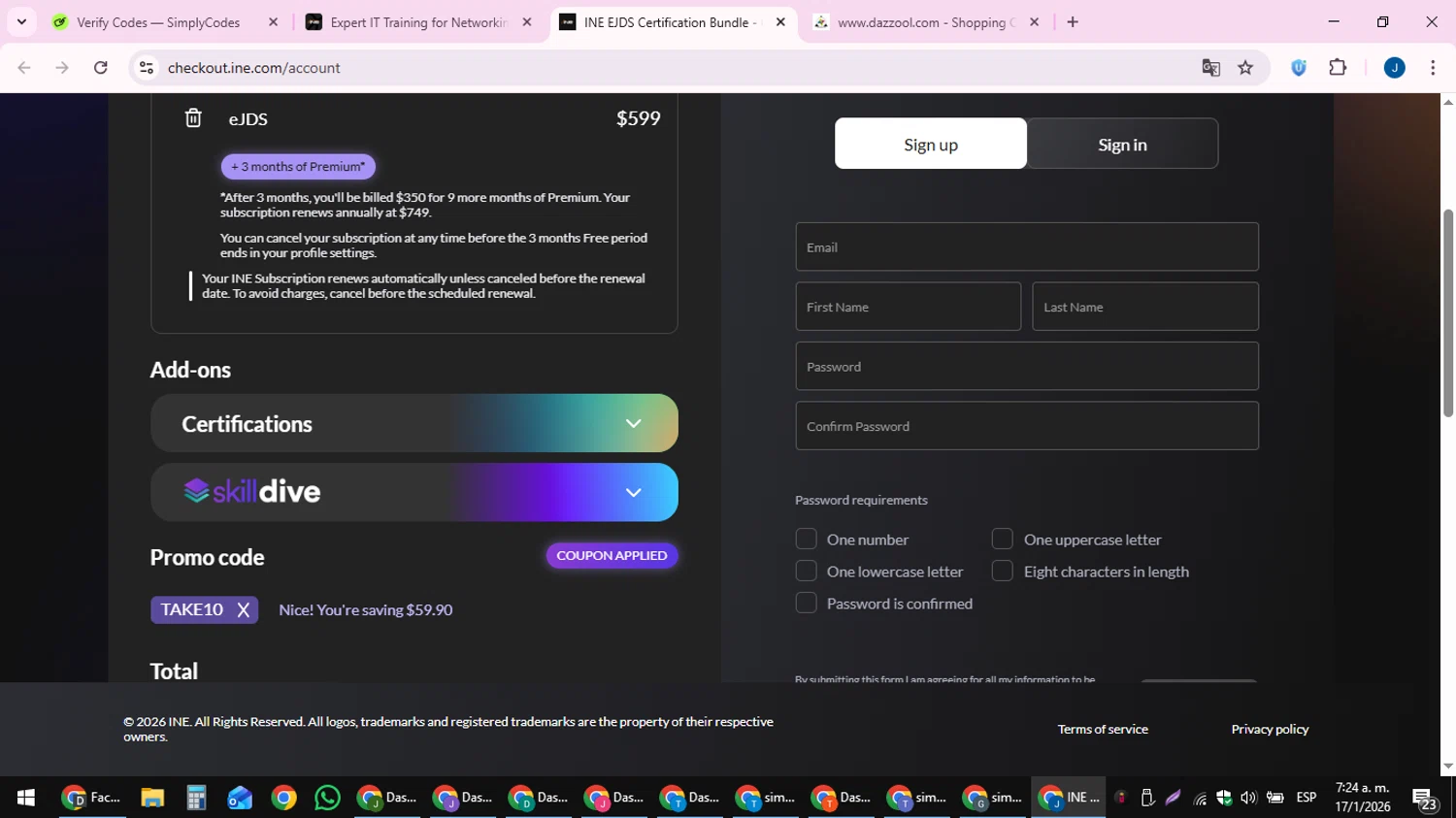Open the taskbar clock and date
The width and height of the screenshot is (1456, 818).
coord(1363,798)
